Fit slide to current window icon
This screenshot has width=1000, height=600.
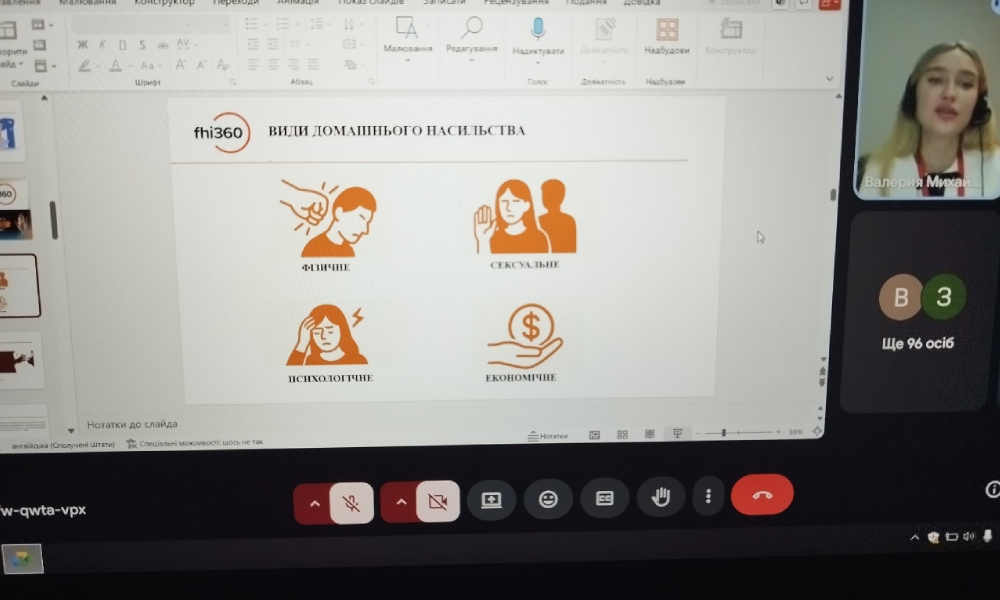[x=817, y=431]
